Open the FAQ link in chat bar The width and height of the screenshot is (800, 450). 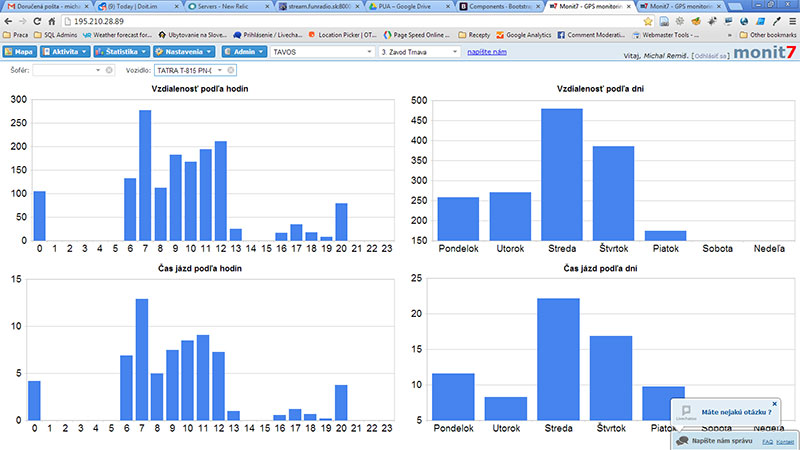point(768,441)
